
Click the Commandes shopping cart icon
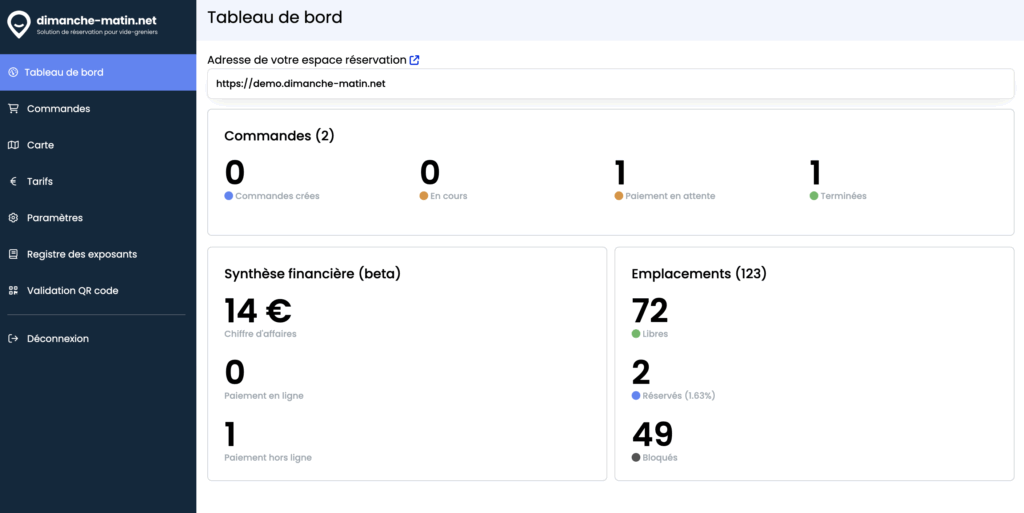coord(13,109)
